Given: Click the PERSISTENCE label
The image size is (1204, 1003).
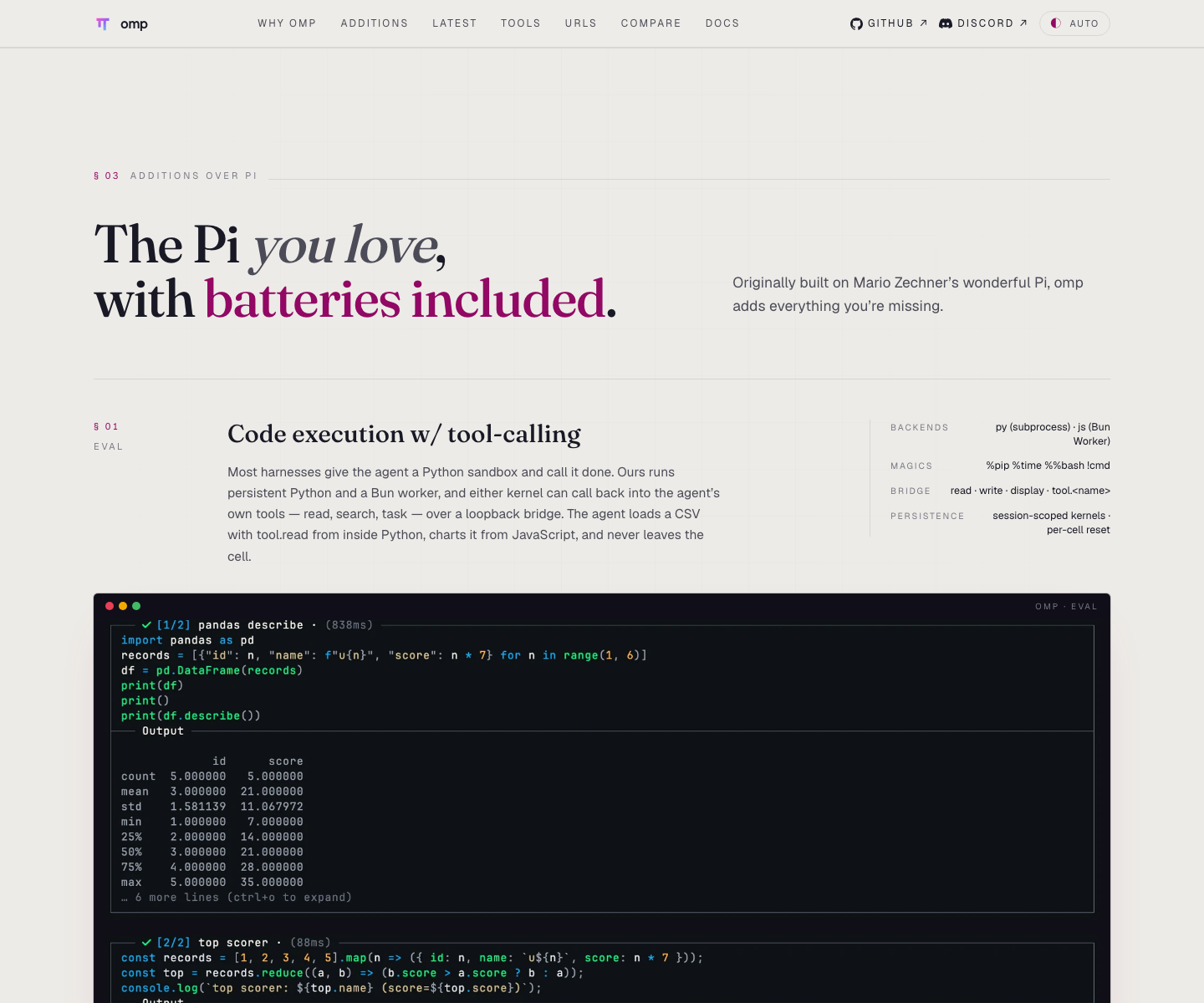Looking at the screenshot, I should tap(927, 517).
